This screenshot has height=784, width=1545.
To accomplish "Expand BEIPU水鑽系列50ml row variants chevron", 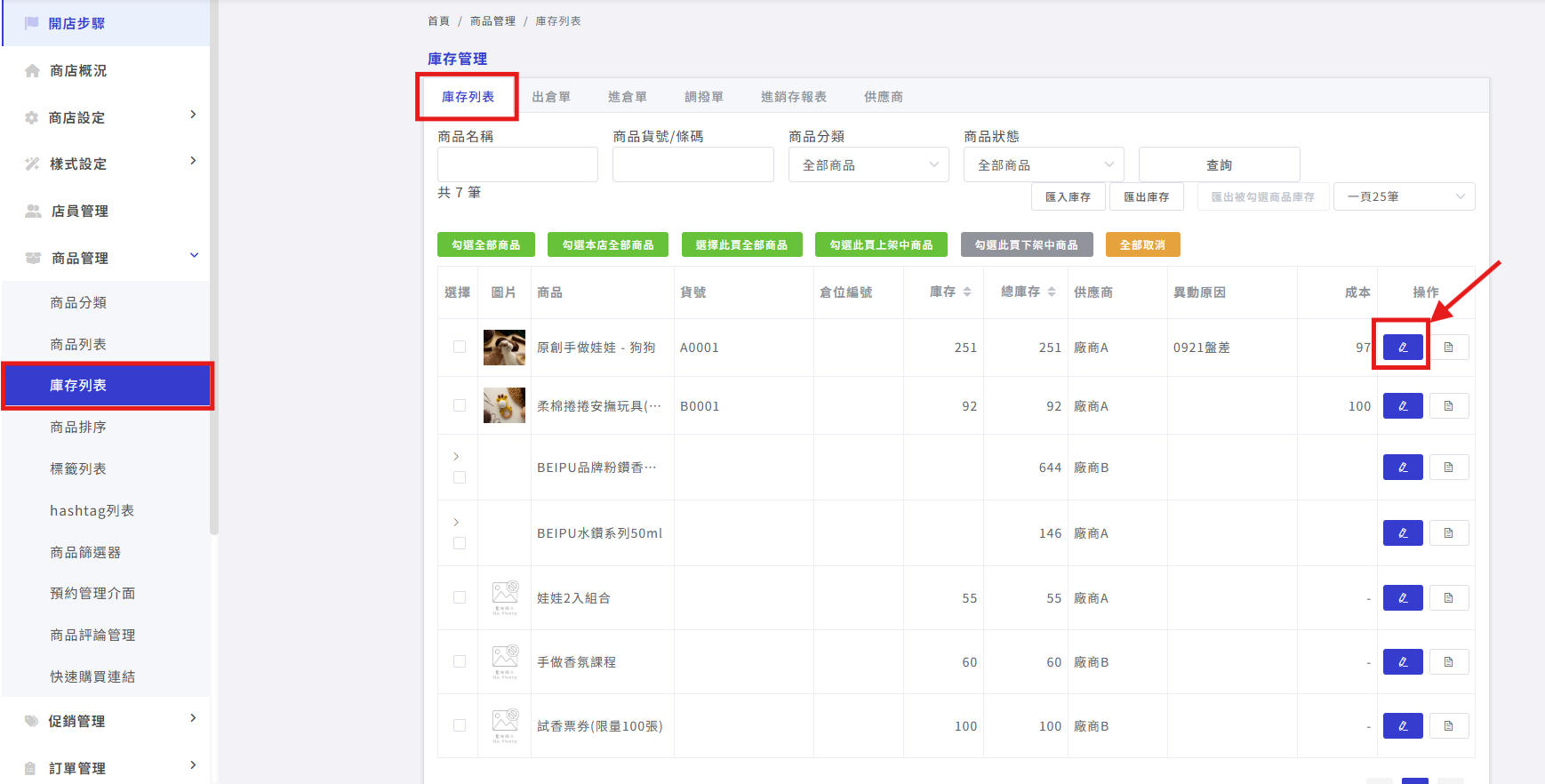I will [x=456, y=522].
